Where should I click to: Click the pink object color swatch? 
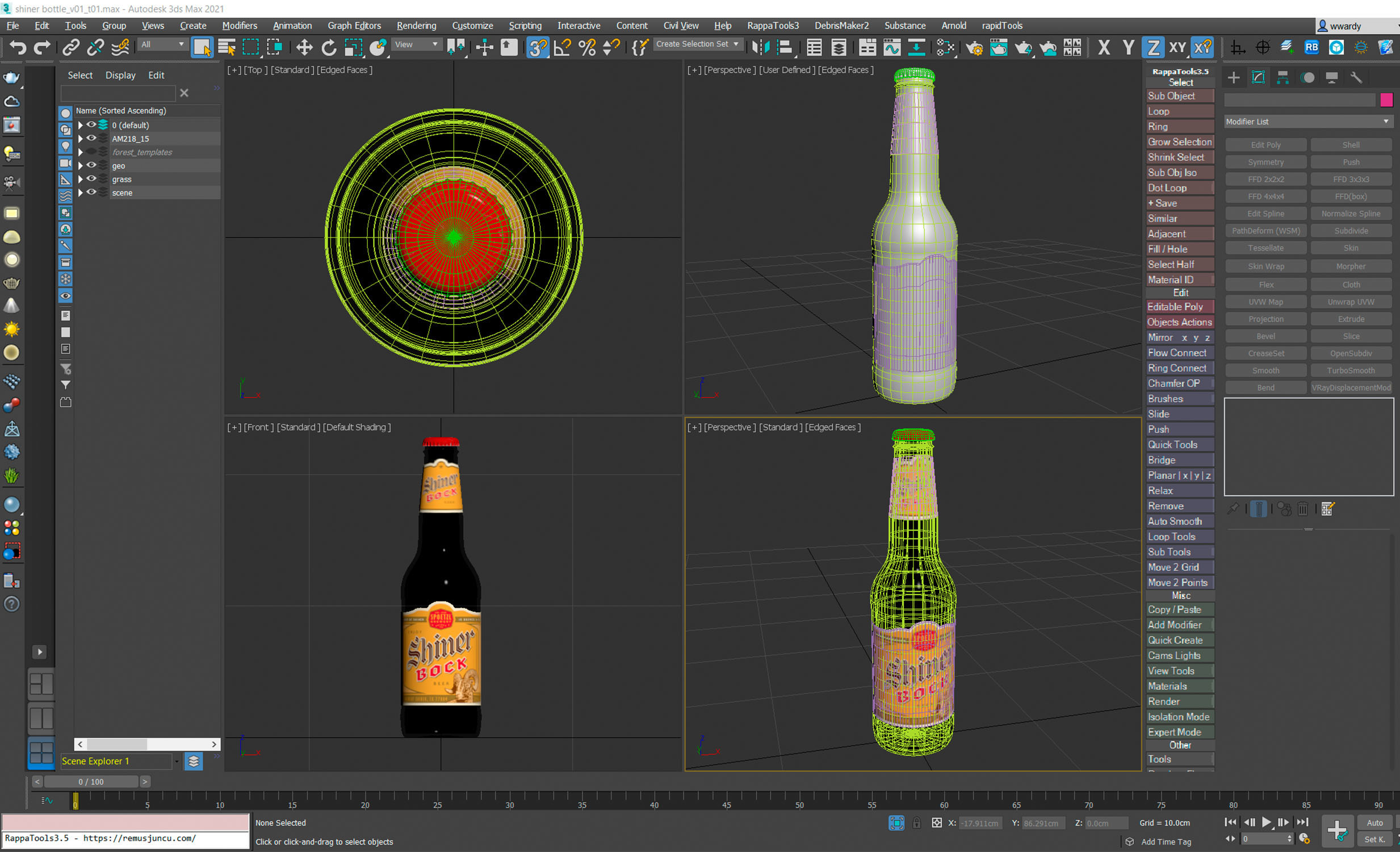1386,100
